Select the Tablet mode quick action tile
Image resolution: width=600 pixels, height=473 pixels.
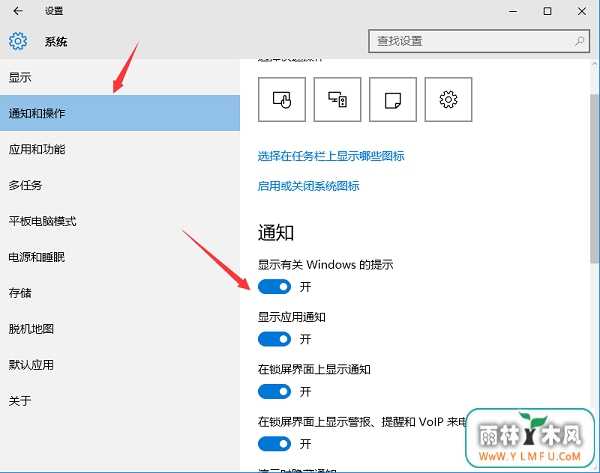[282, 99]
